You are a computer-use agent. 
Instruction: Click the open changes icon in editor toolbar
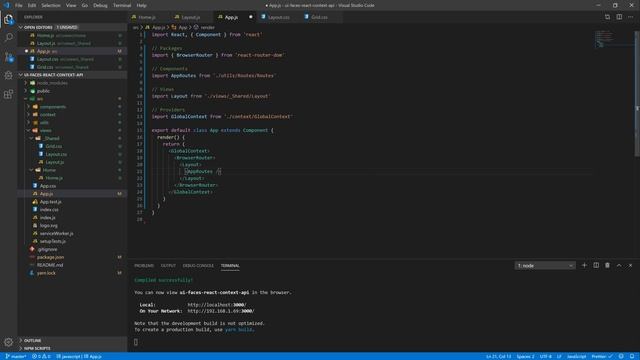coord(607,17)
